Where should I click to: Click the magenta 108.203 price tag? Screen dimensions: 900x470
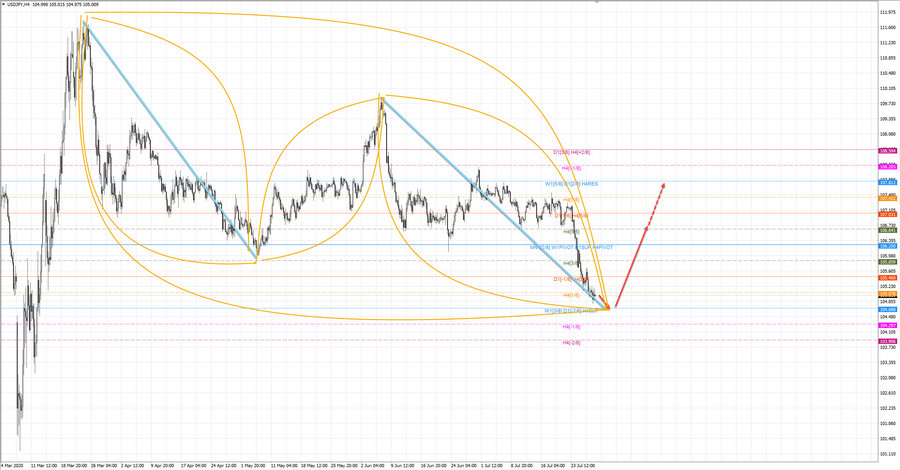pos(887,166)
